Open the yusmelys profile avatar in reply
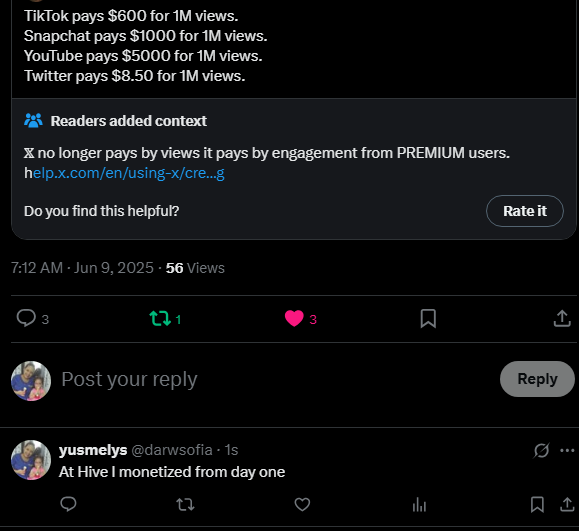Viewport: 579px width, 531px height. pos(31,460)
